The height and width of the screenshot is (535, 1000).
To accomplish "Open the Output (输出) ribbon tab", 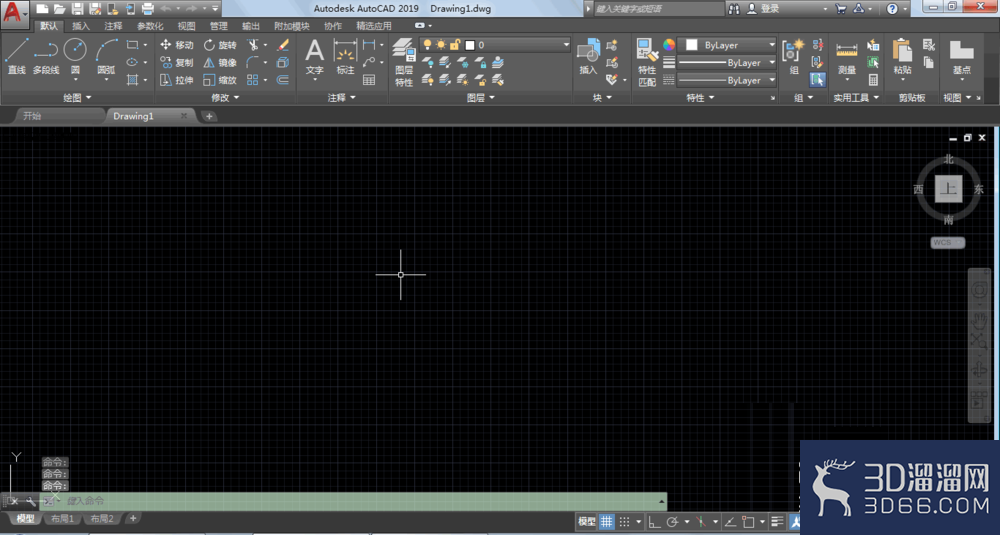I will [251, 26].
